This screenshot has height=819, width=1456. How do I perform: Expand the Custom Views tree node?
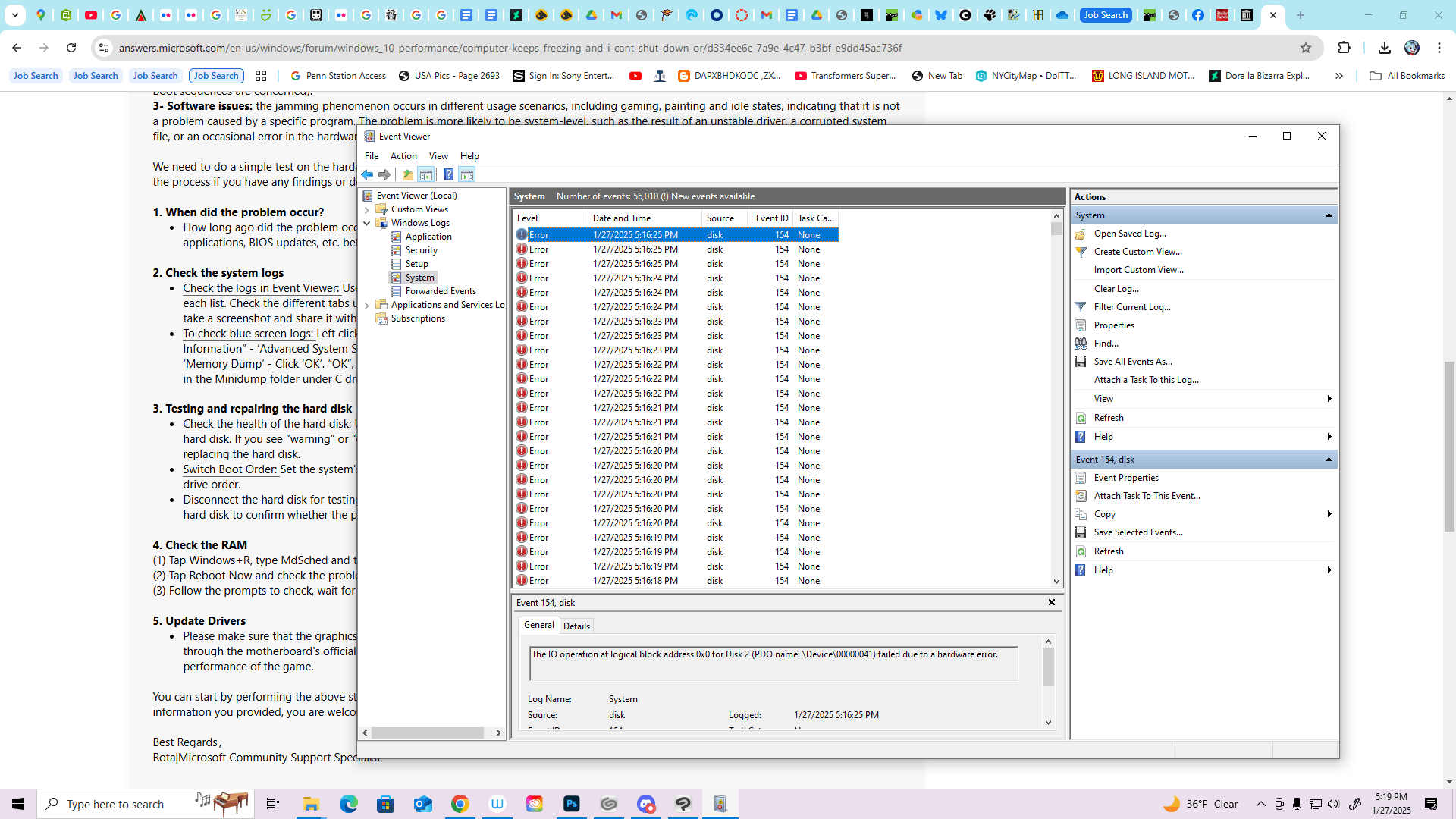[367, 210]
